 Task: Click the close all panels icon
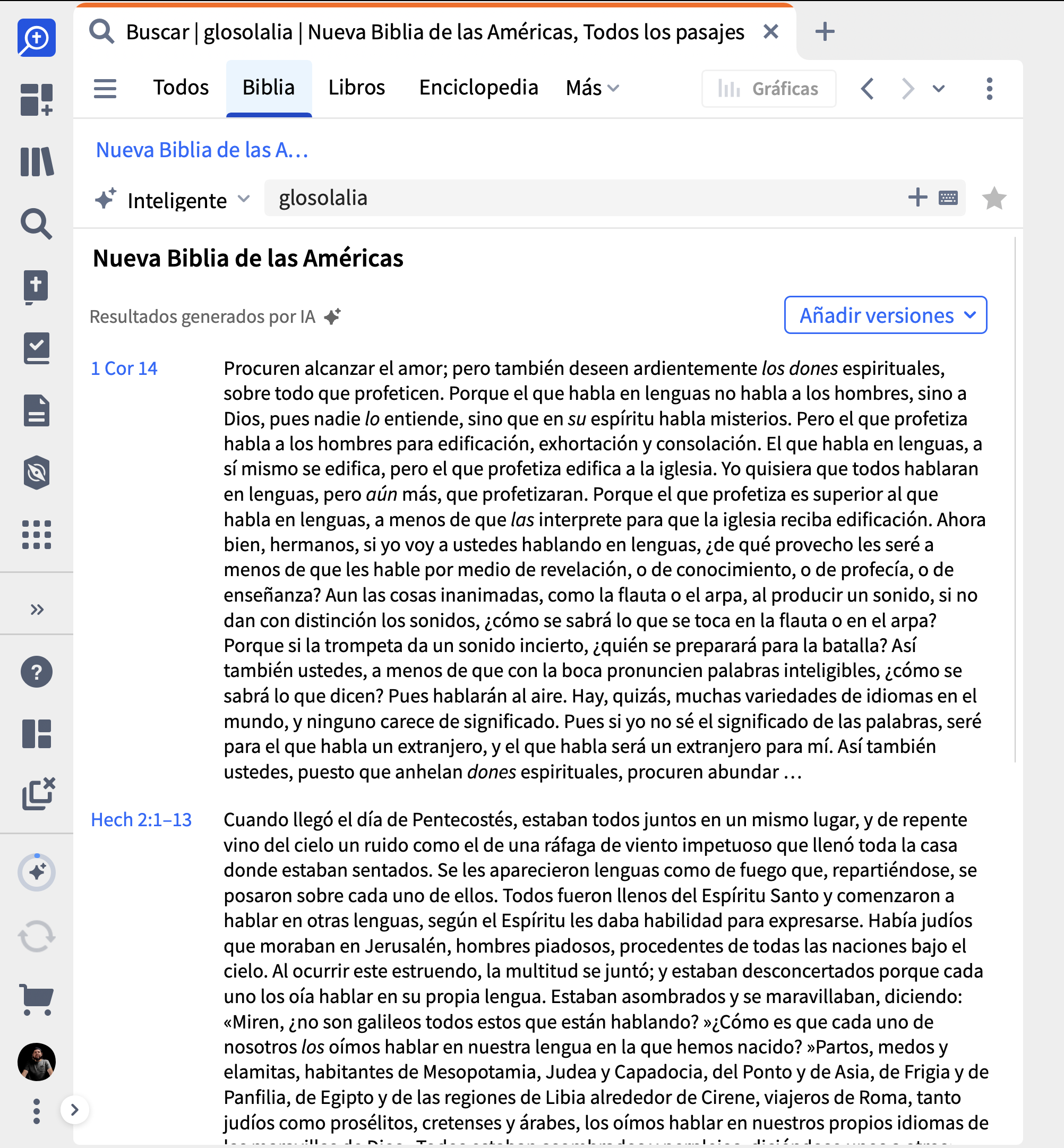click(x=38, y=794)
